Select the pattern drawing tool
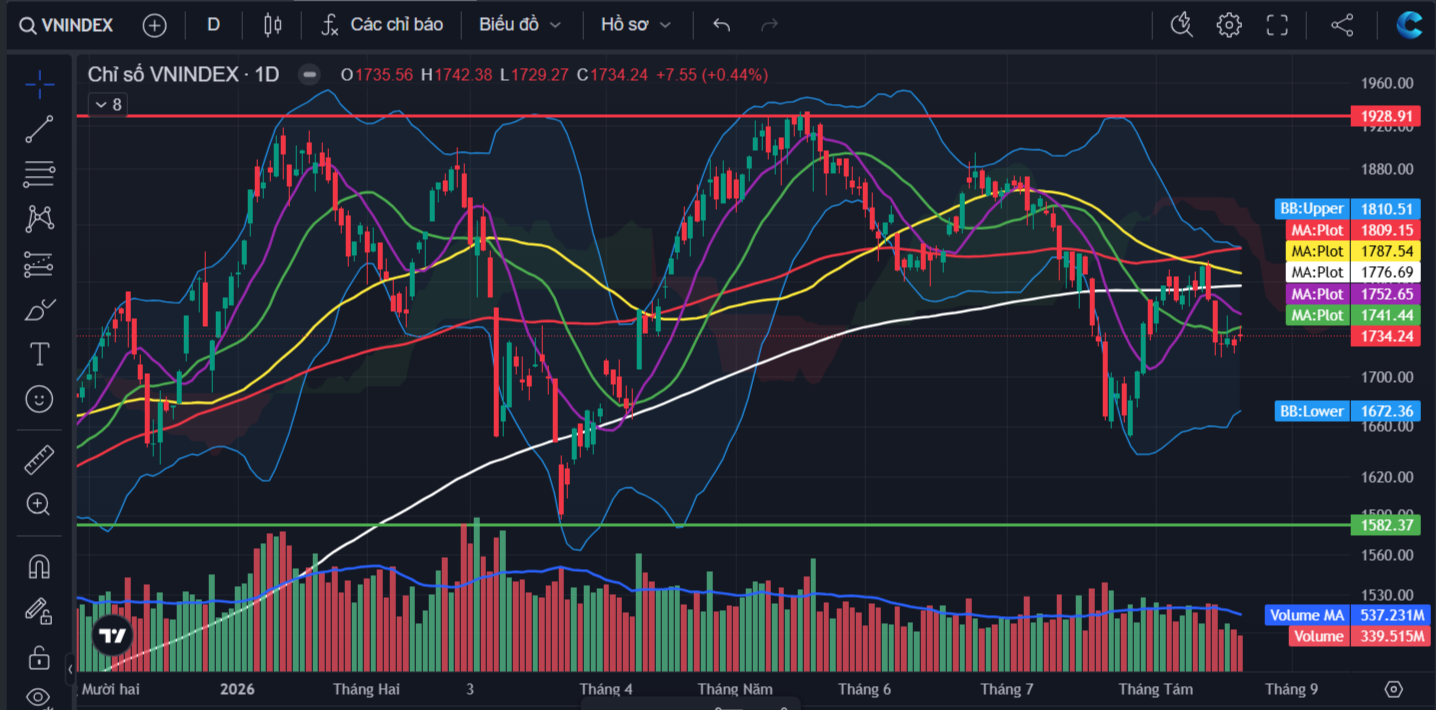 click(x=39, y=218)
